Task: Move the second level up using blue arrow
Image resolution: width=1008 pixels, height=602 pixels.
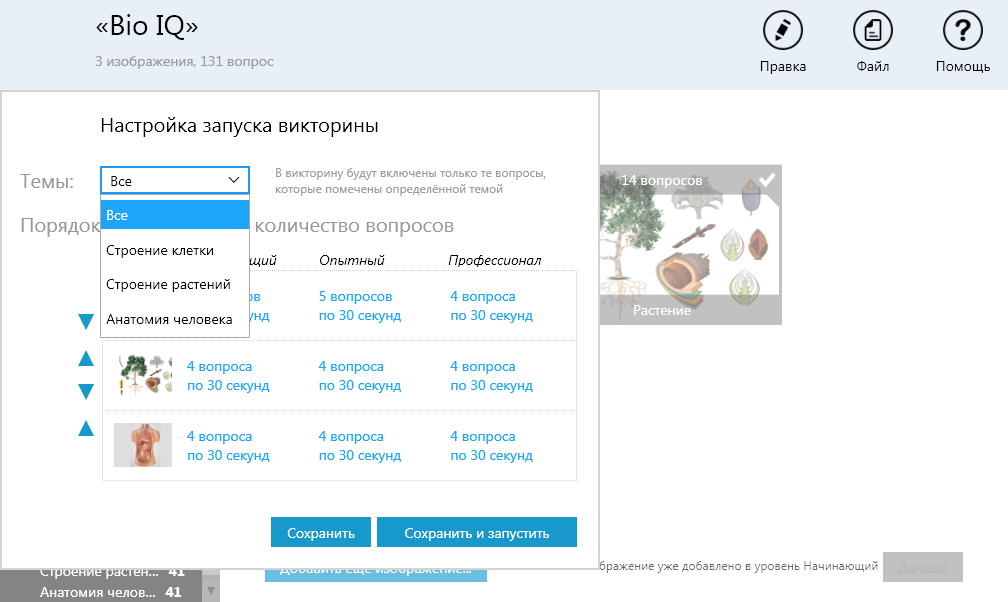Action: [86, 358]
